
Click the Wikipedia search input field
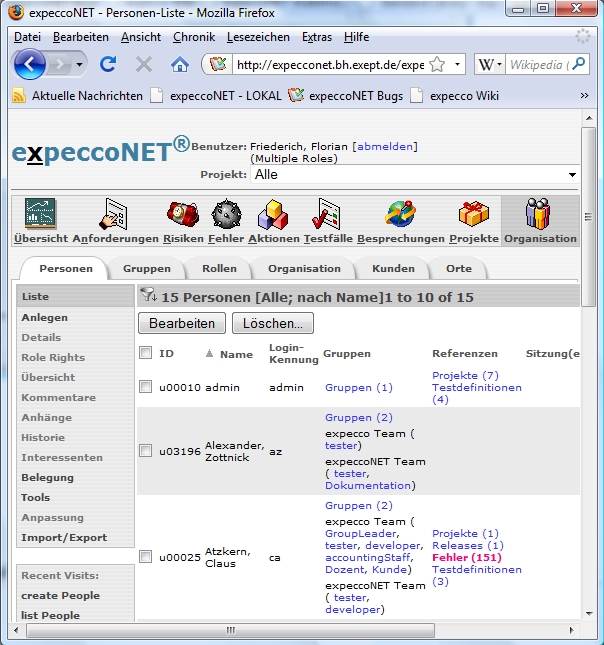pyautogui.click(x=546, y=64)
